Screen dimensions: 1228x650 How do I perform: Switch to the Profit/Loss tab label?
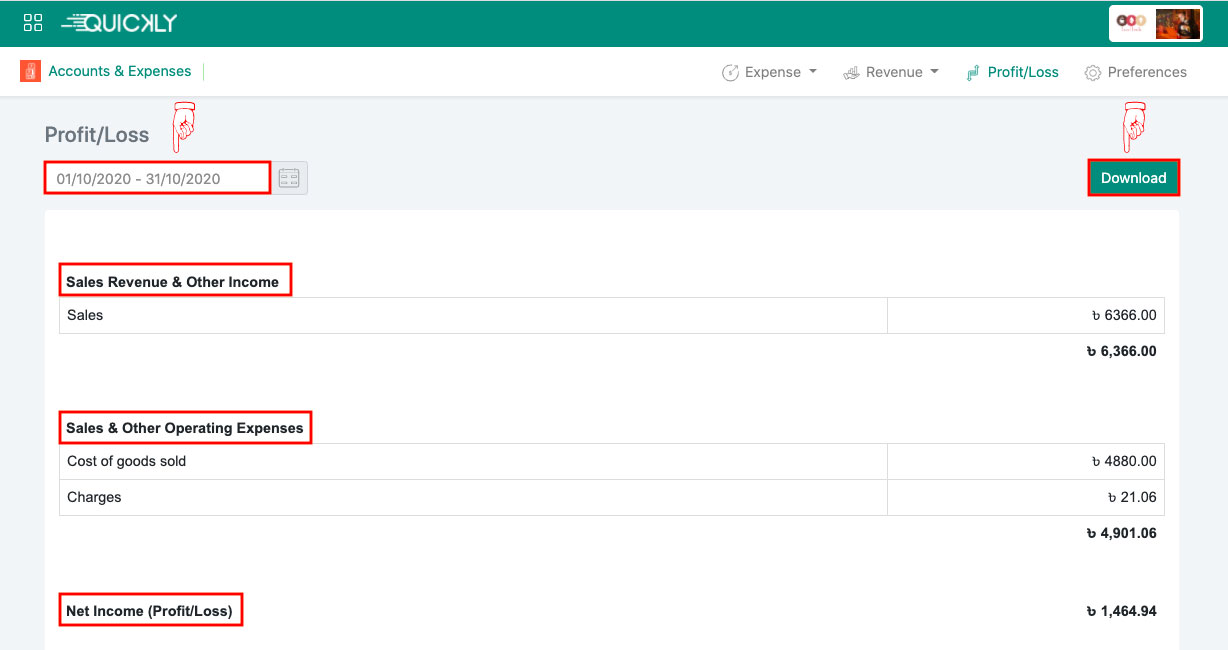tap(1023, 72)
